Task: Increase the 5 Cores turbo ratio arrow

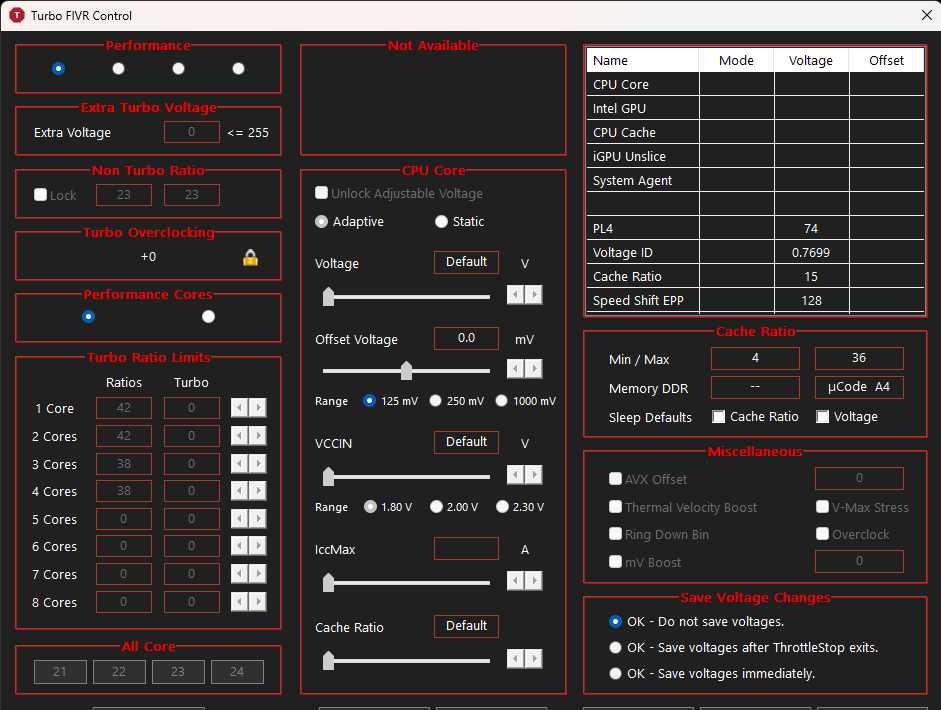Action: point(258,519)
